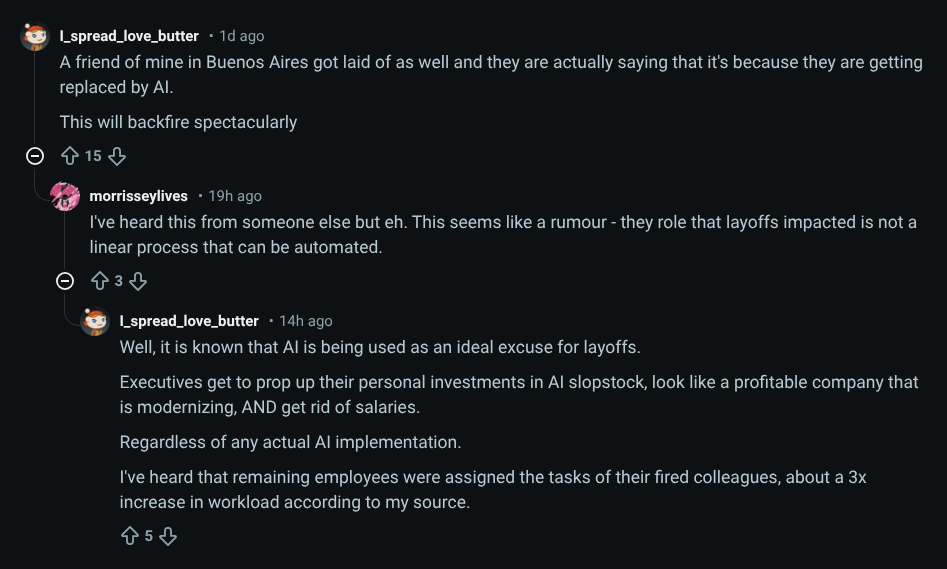Screen dimensions: 947x569
Task: Downvote the top comment with 15 points
Action: point(117,156)
